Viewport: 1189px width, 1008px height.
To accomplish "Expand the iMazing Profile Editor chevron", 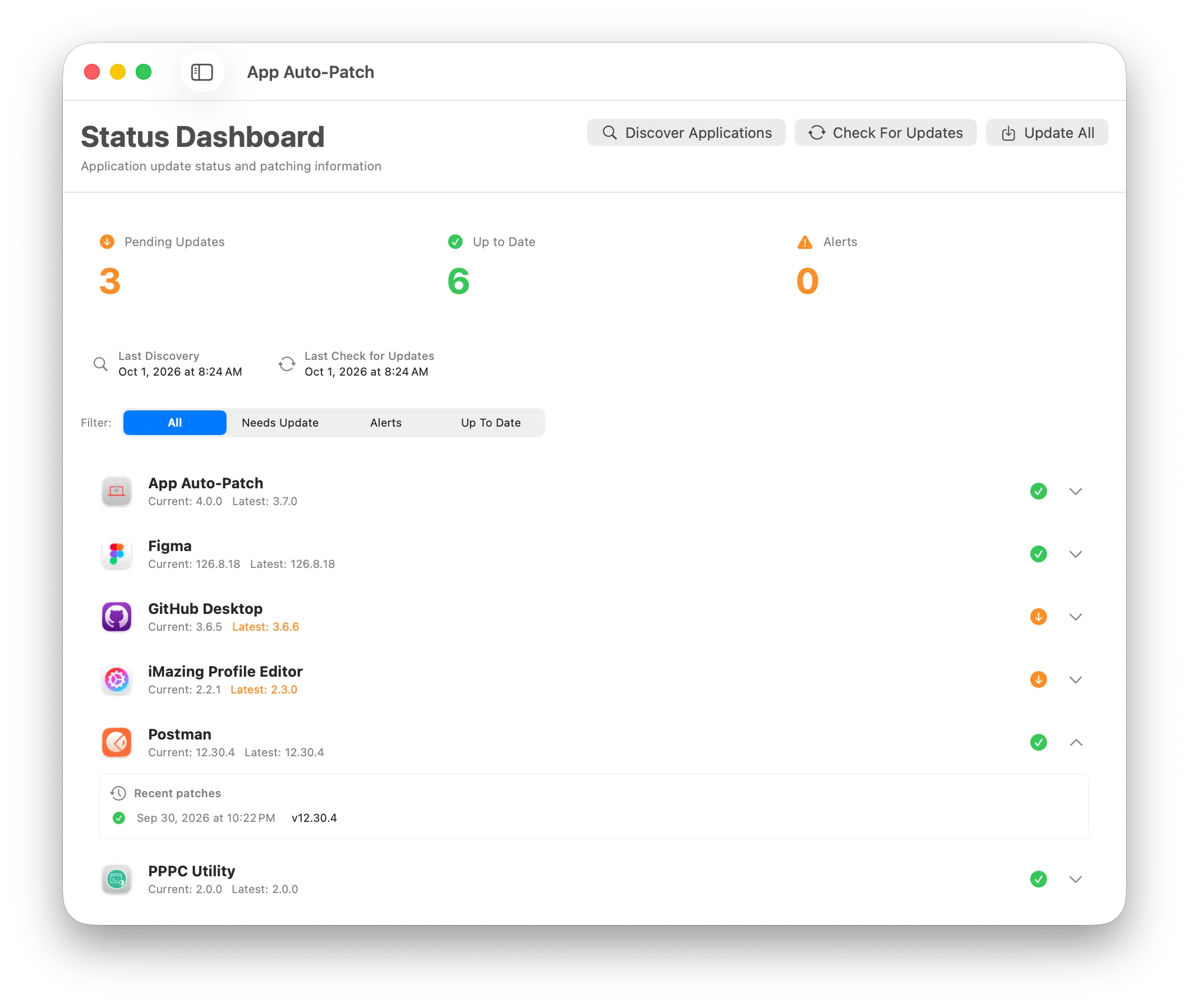I will click(1076, 680).
